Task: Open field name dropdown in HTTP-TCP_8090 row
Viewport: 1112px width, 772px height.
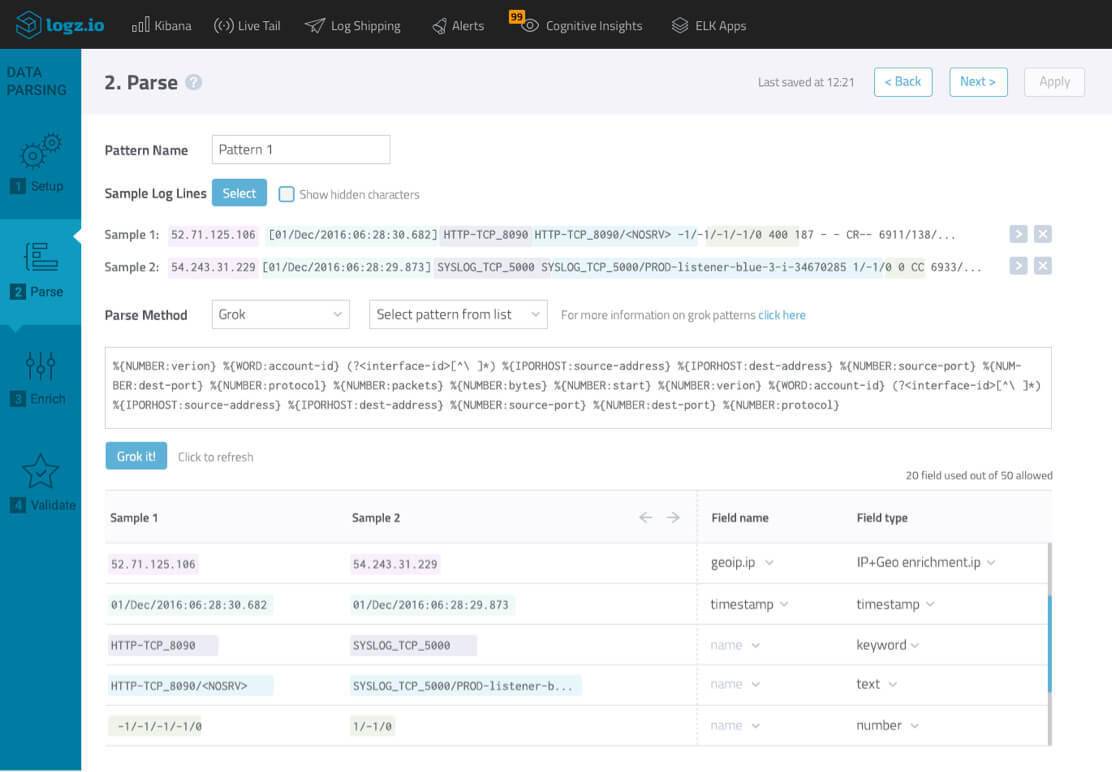Action: tap(735, 645)
